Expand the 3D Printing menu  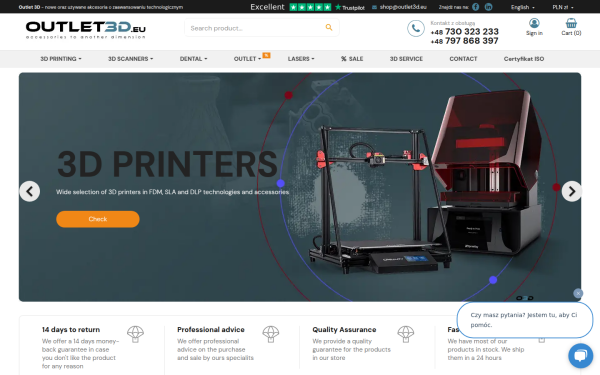coord(61,59)
